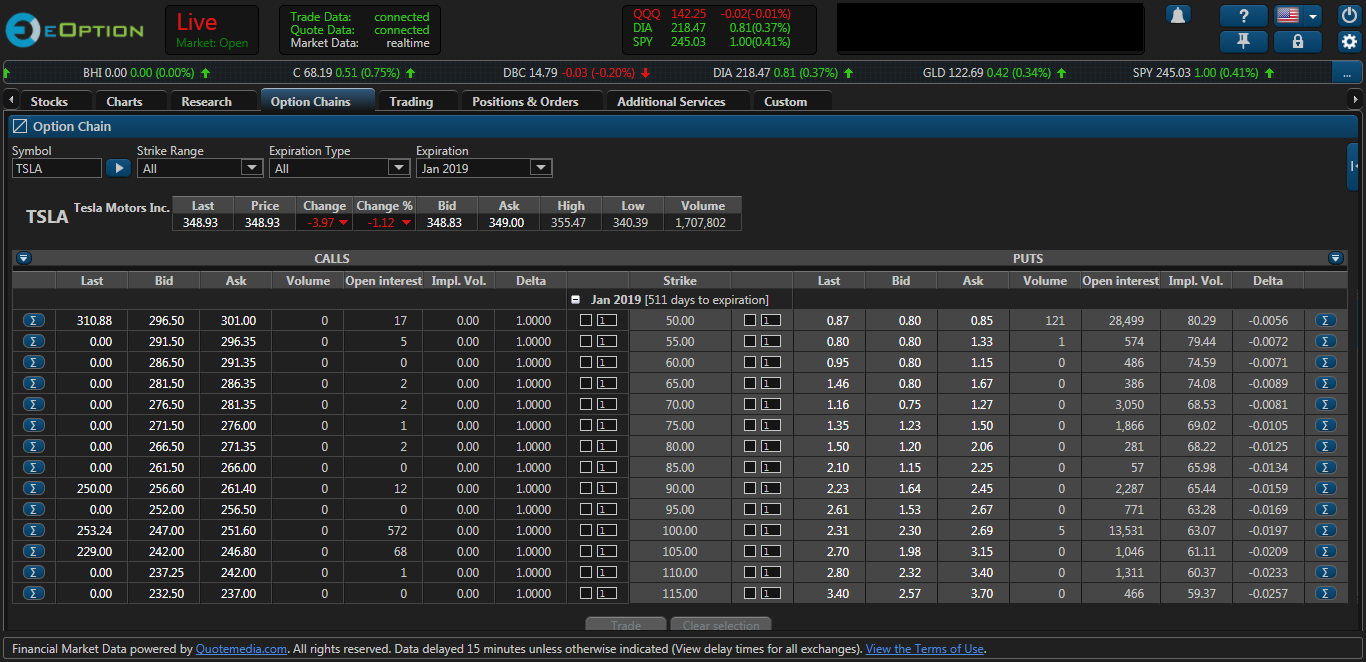The width and height of the screenshot is (1366, 662).
Task: Open the ticker bar ellipsis menu
Action: 1347,73
